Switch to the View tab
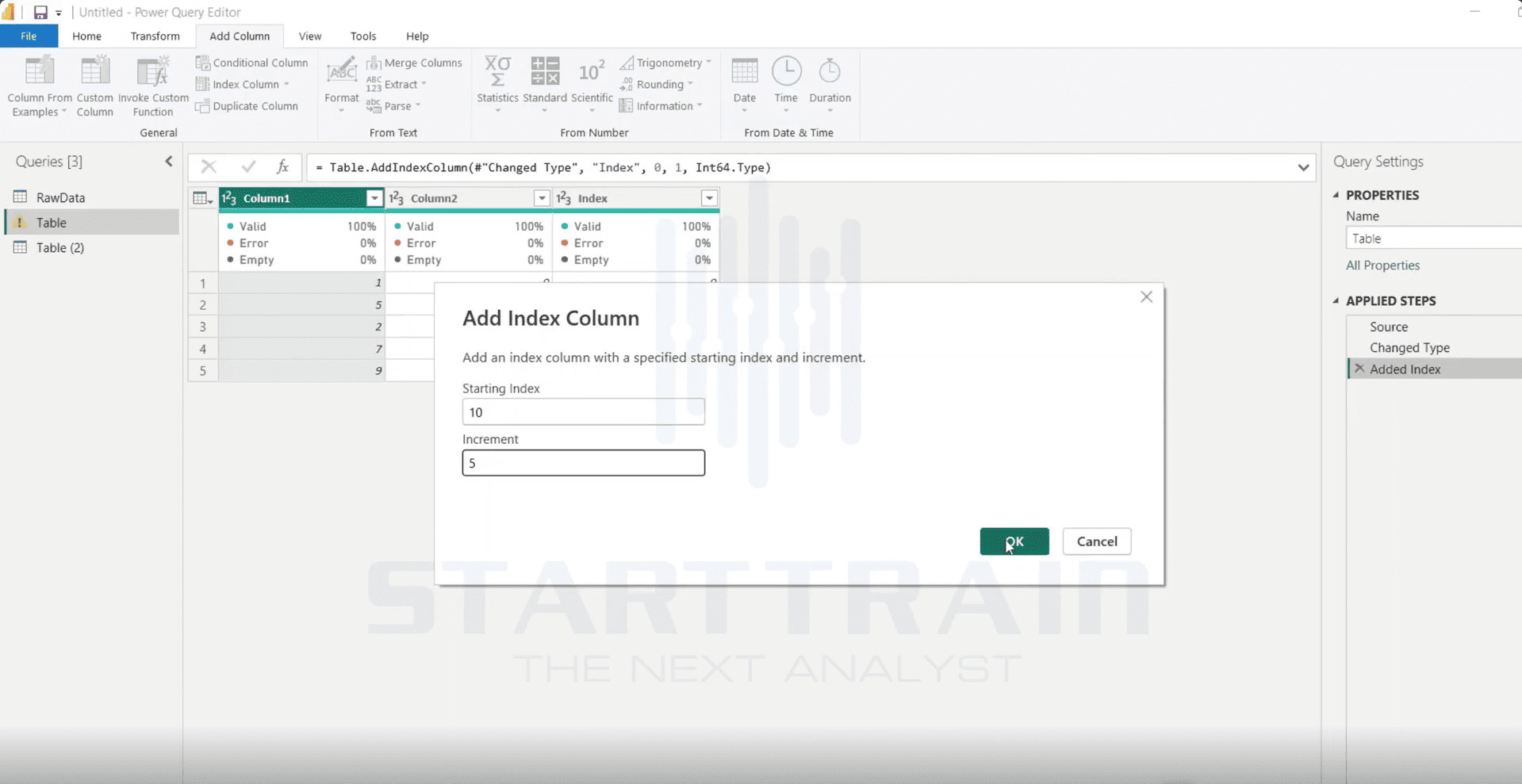 (x=310, y=36)
